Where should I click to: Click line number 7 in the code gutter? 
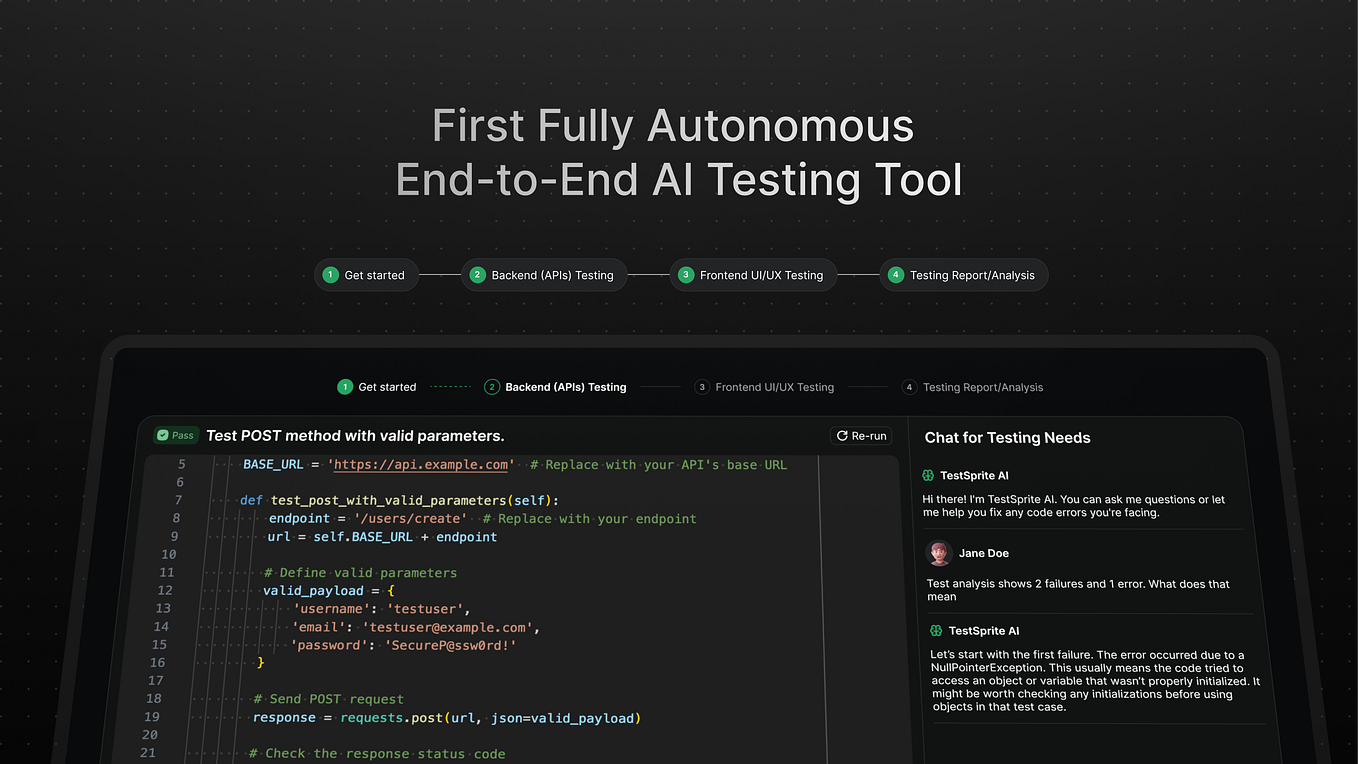pyautogui.click(x=178, y=500)
